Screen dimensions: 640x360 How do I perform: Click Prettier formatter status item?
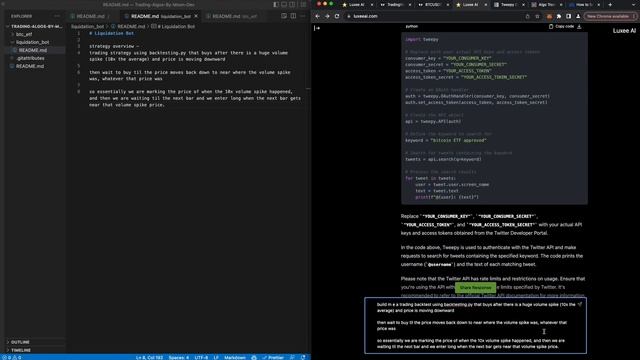tap(273, 358)
